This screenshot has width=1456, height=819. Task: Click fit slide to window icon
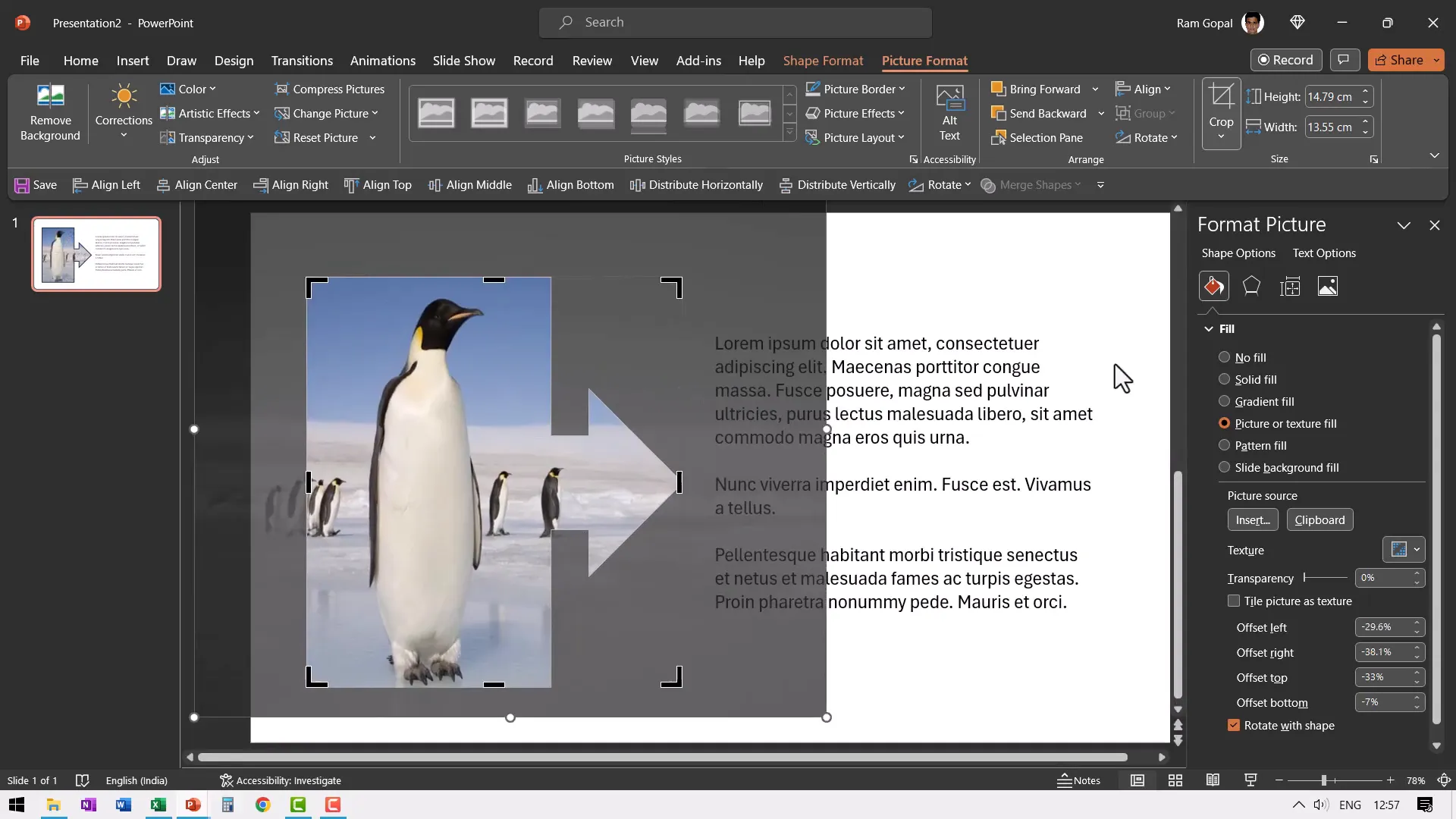point(1444,780)
